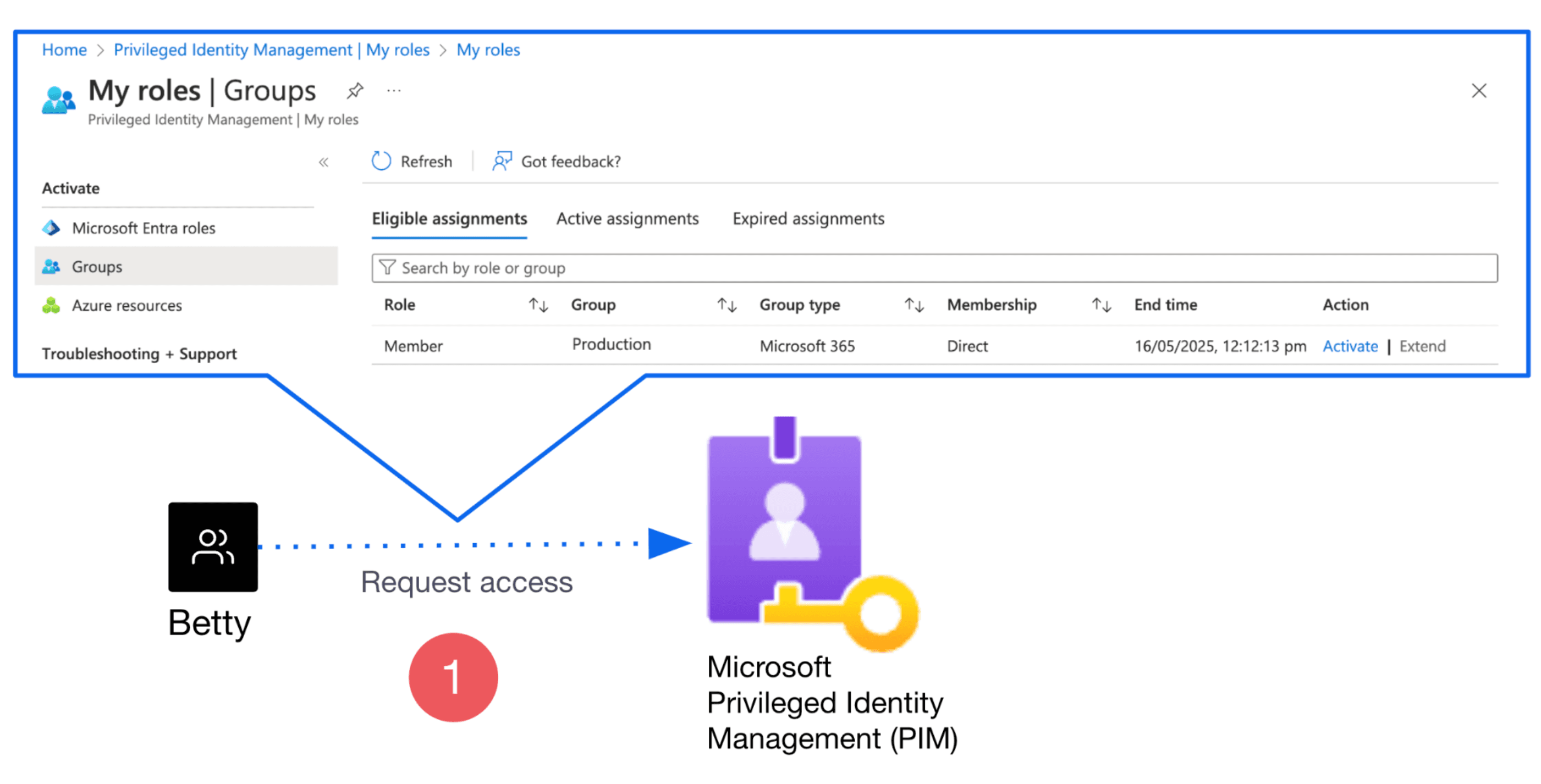This screenshot has width=1541, height=784.
Task: Pin the My roles page
Action: click(355, 91)
